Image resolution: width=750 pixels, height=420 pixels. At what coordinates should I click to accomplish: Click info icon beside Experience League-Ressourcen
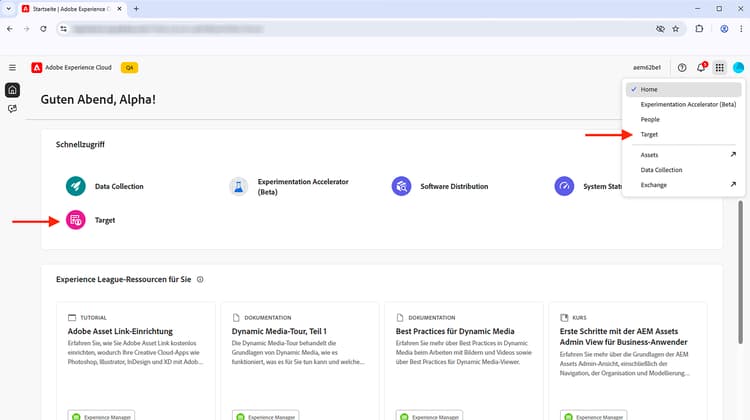point(200,279)
